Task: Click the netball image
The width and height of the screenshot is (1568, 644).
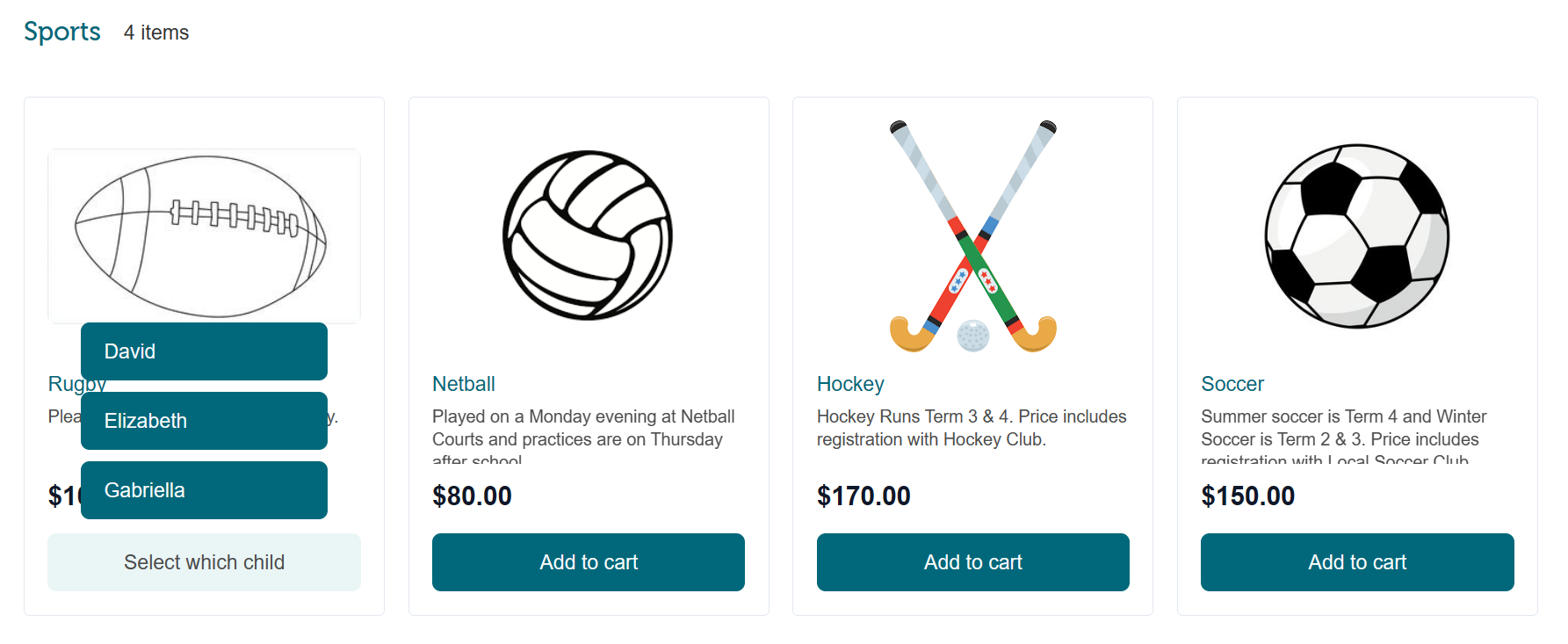Action: pyautogui.click(x=588, y=235)
